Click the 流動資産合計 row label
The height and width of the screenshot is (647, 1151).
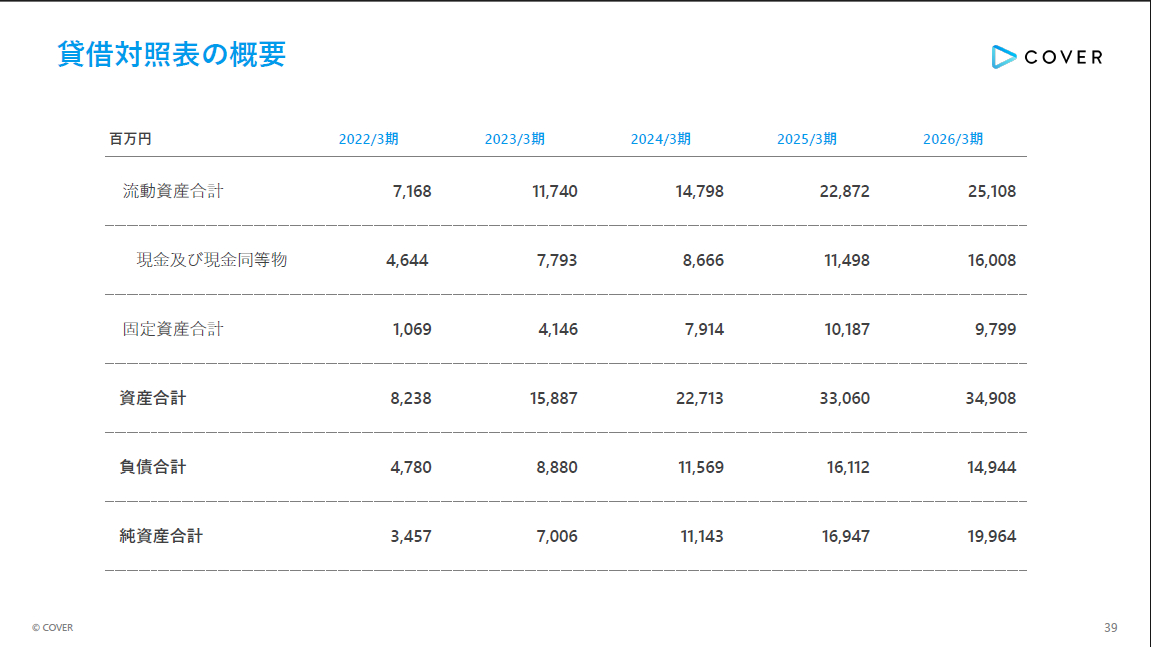pyautogui.click(x=173, y=191)
